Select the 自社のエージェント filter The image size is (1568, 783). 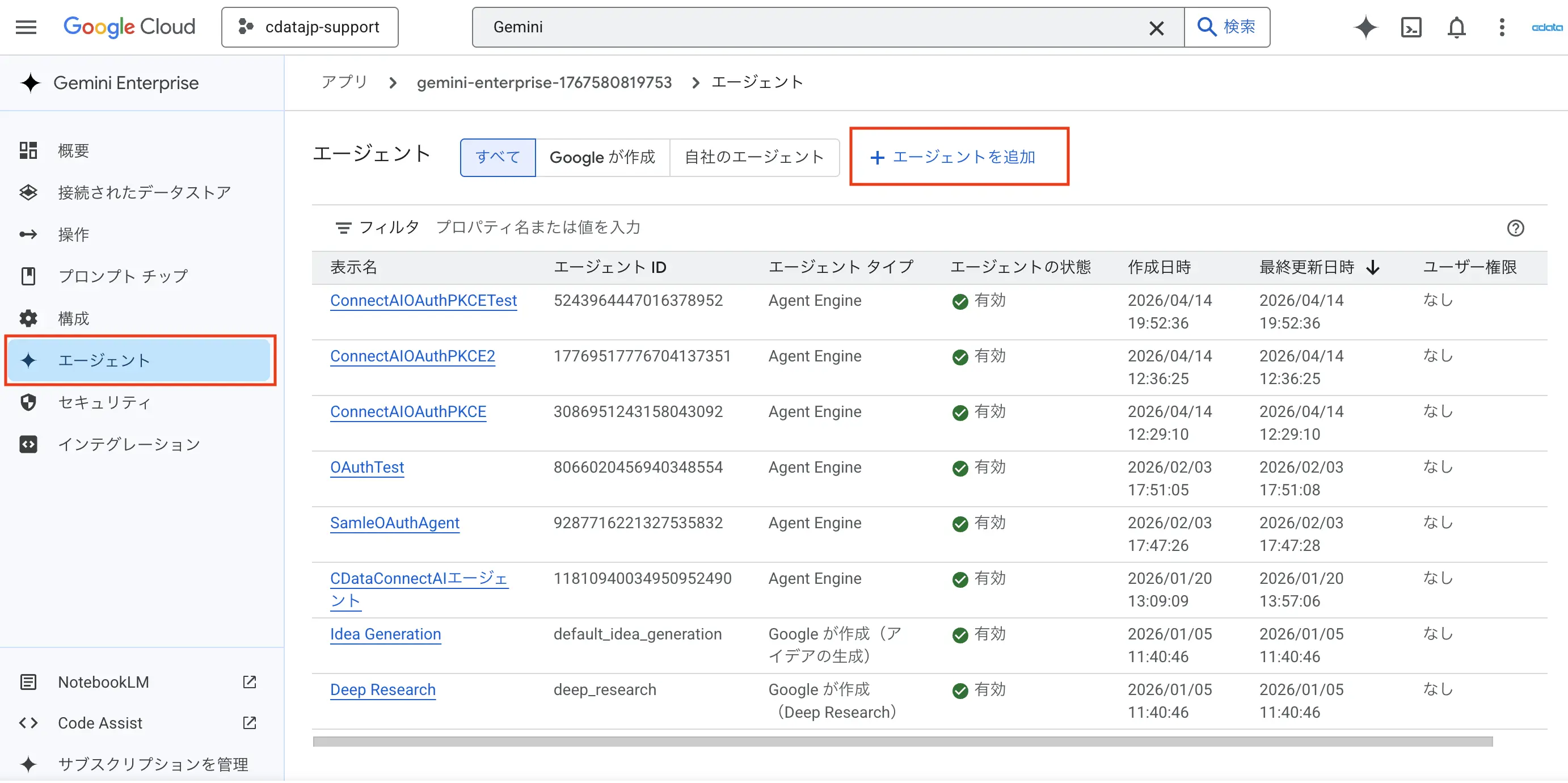tap(755, 157)
